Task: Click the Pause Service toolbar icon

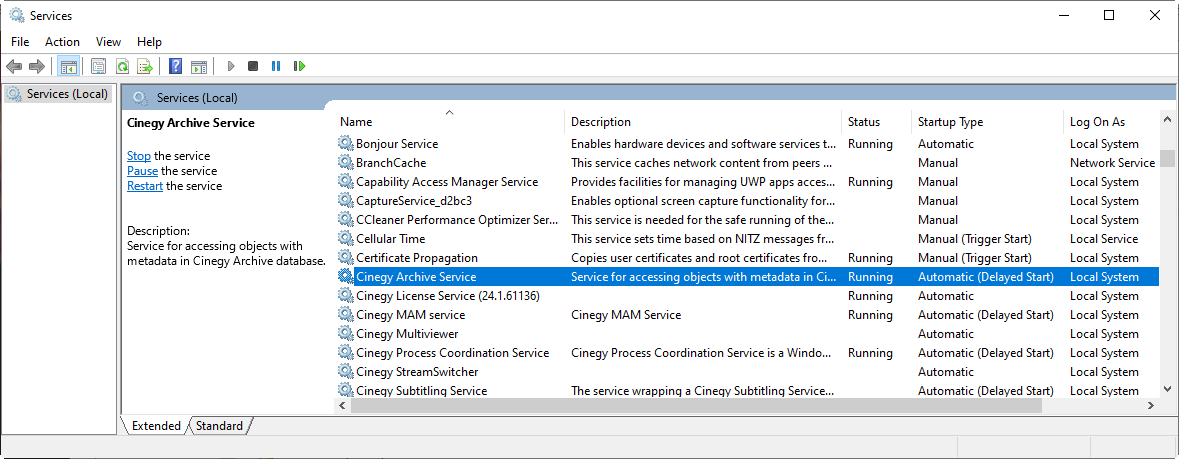Action: click(276, 66)
